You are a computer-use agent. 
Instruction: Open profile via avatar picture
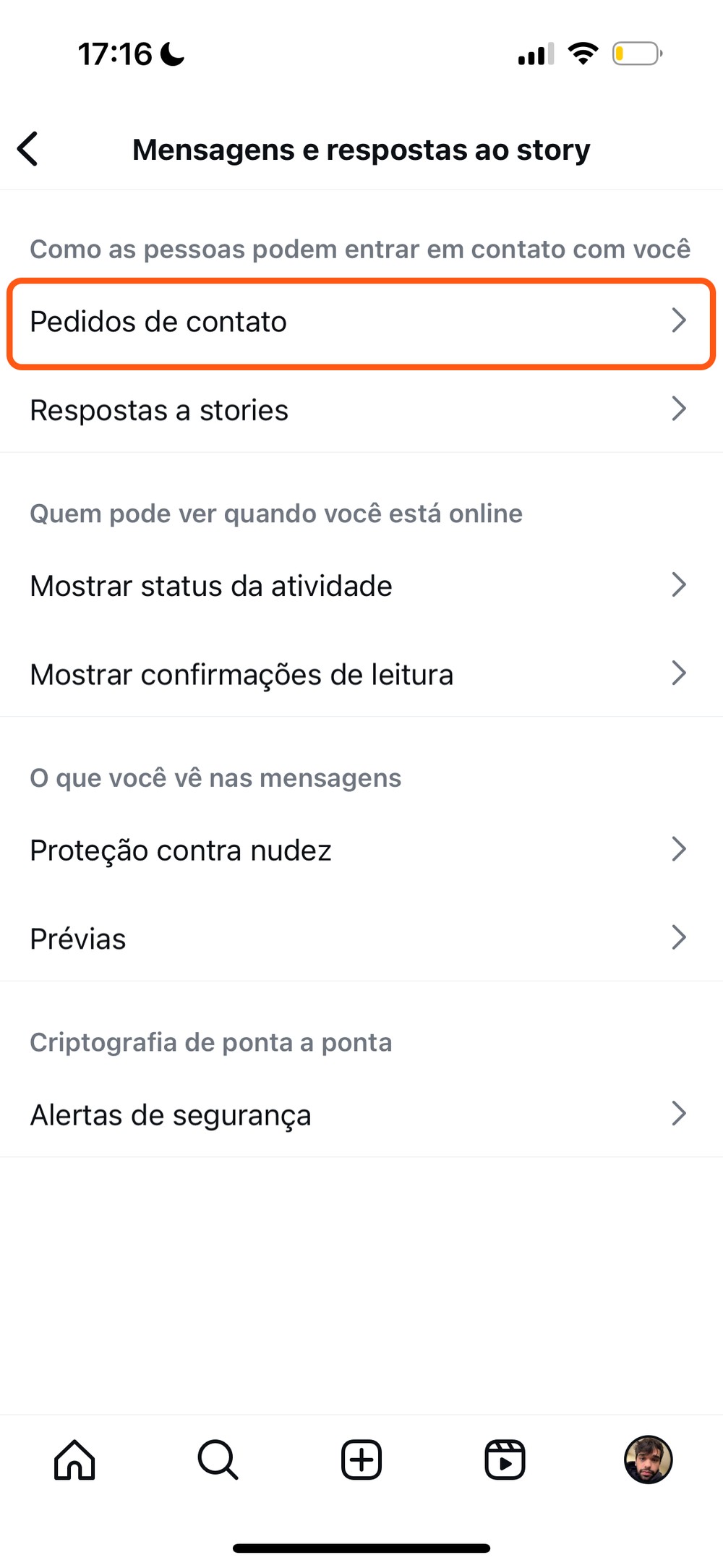pos(648,1460)
